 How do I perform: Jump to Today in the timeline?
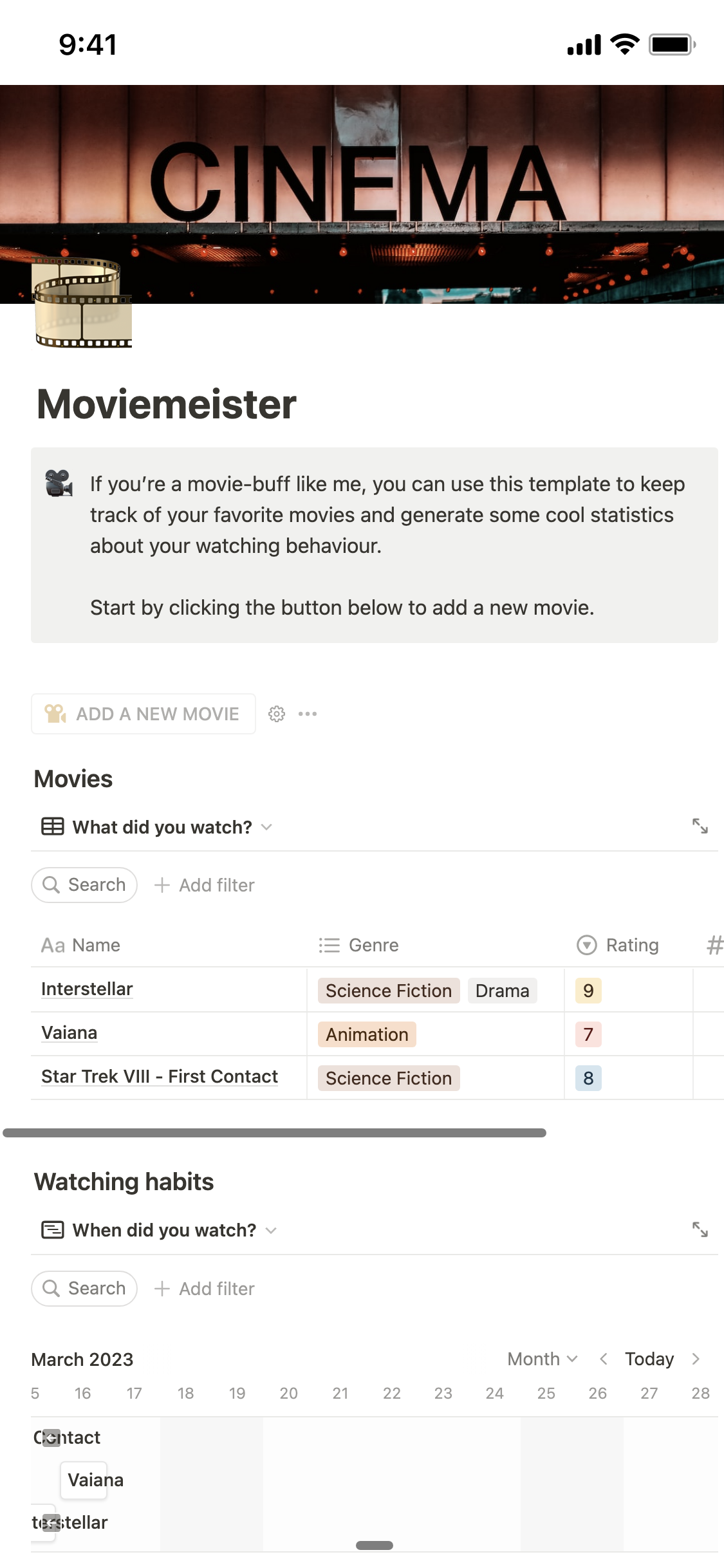tap(649, 1359)
